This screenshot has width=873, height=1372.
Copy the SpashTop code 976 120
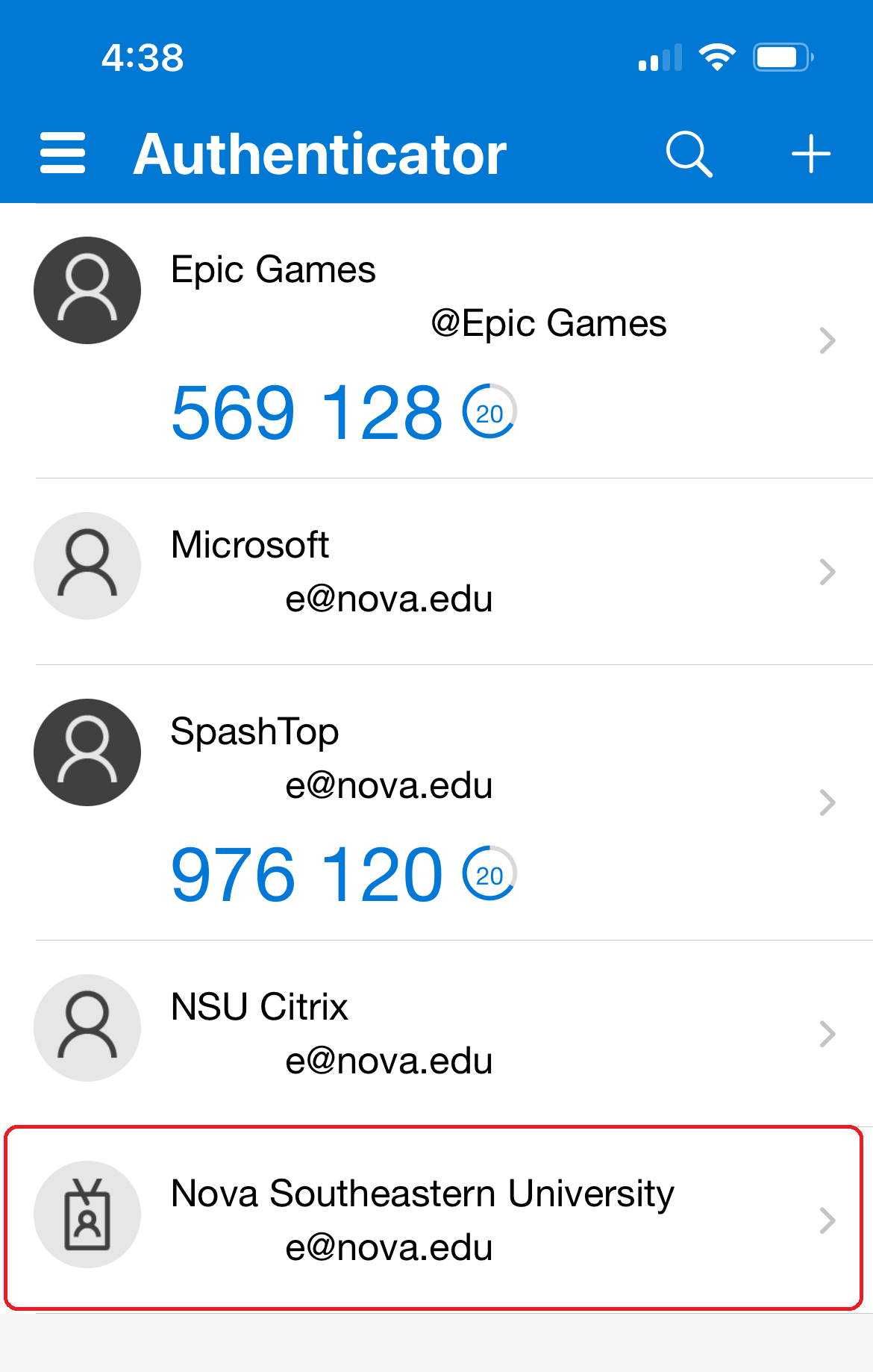click(x=307, y=875)
